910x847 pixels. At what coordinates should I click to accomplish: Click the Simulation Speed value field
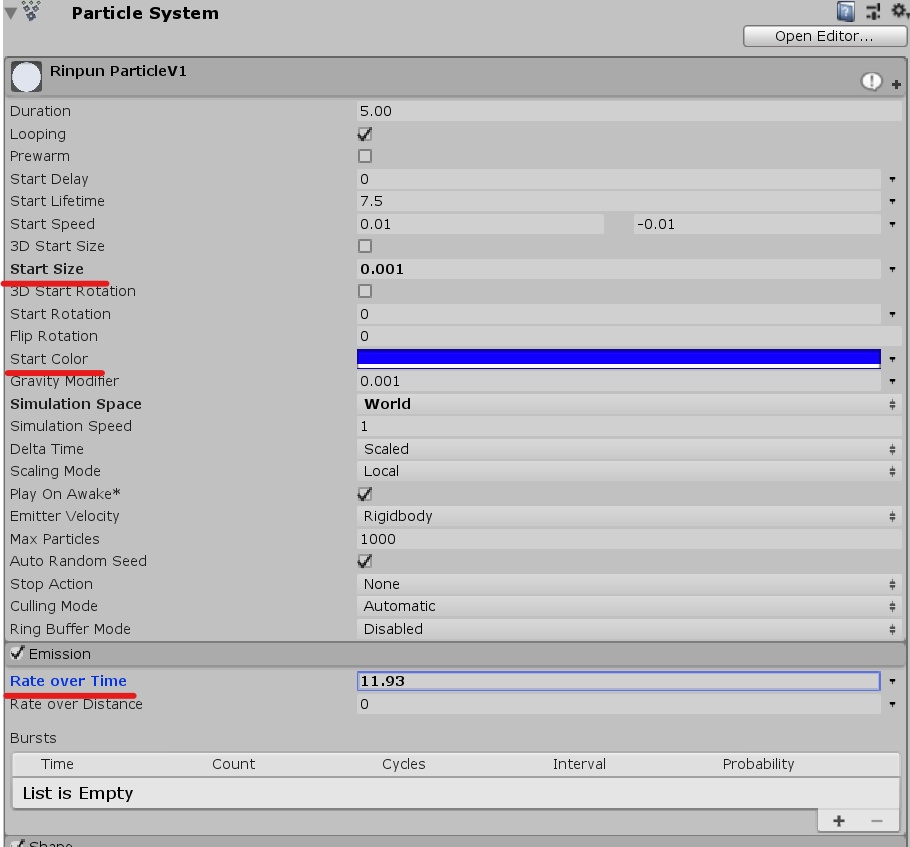tap(630, 426)
